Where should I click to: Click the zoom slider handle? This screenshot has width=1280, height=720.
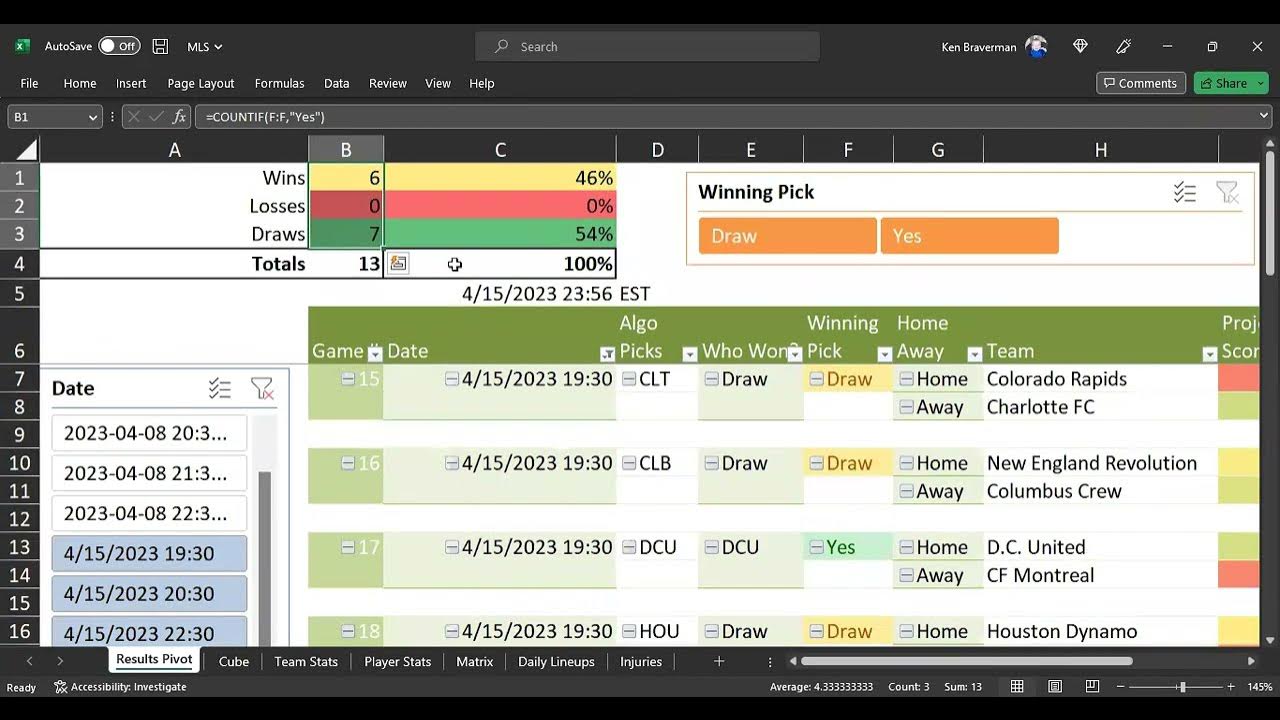1182,687
